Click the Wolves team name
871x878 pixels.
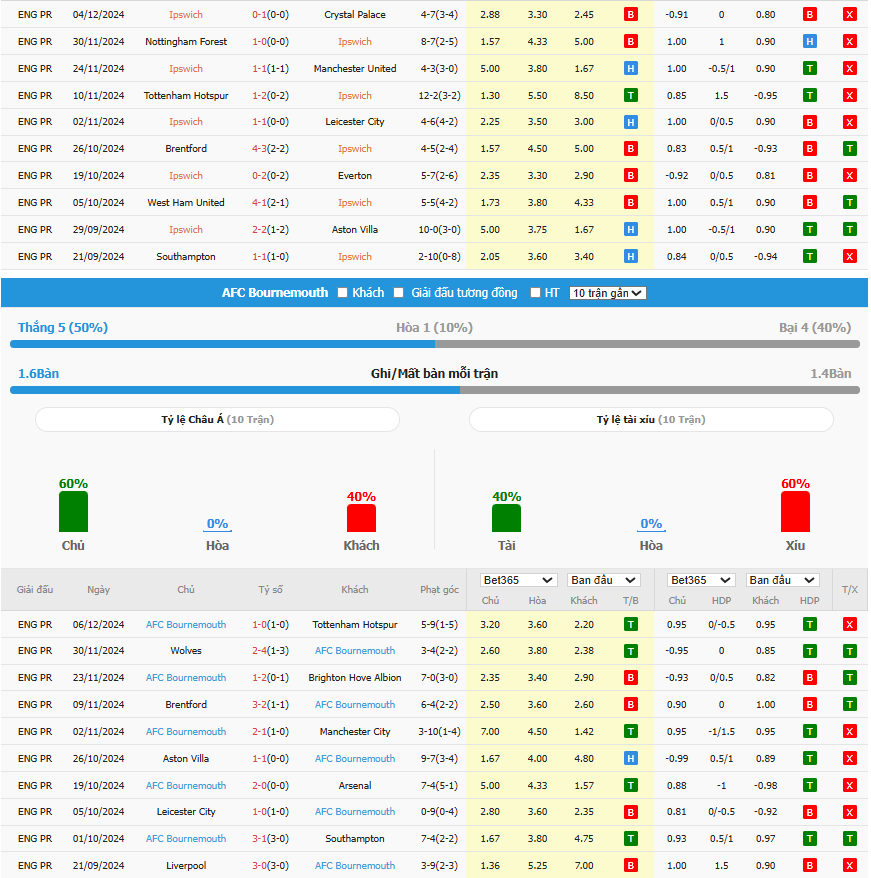[186, 651]
